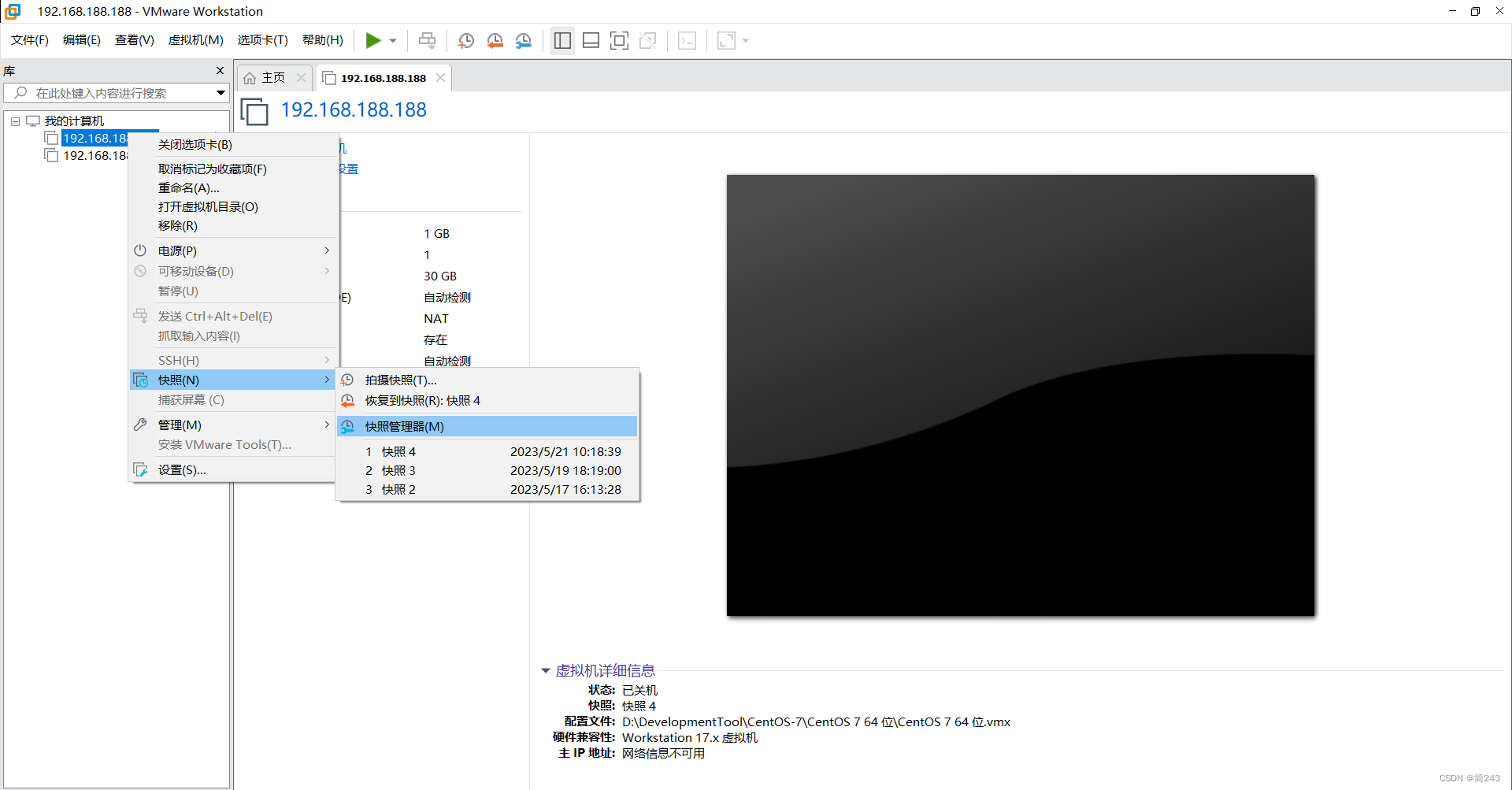The width and height of the screenshot is (1512, 790).
Task: Expand the 电源(P) submenu
Action: coord(234,251)
